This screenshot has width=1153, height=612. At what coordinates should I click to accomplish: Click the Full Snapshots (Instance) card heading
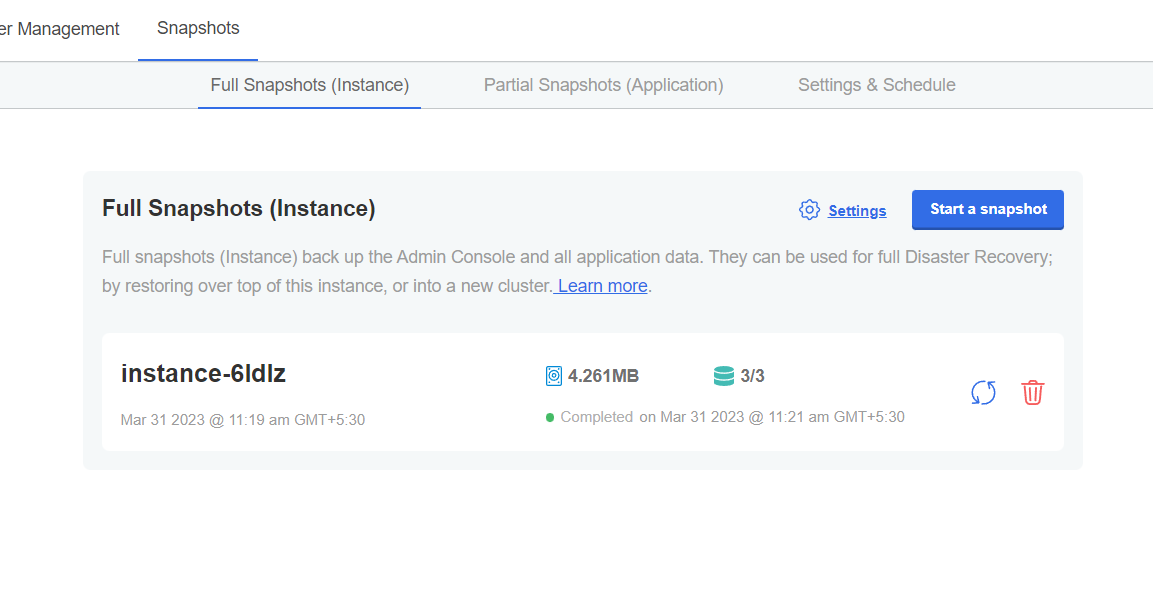[238, 208]
